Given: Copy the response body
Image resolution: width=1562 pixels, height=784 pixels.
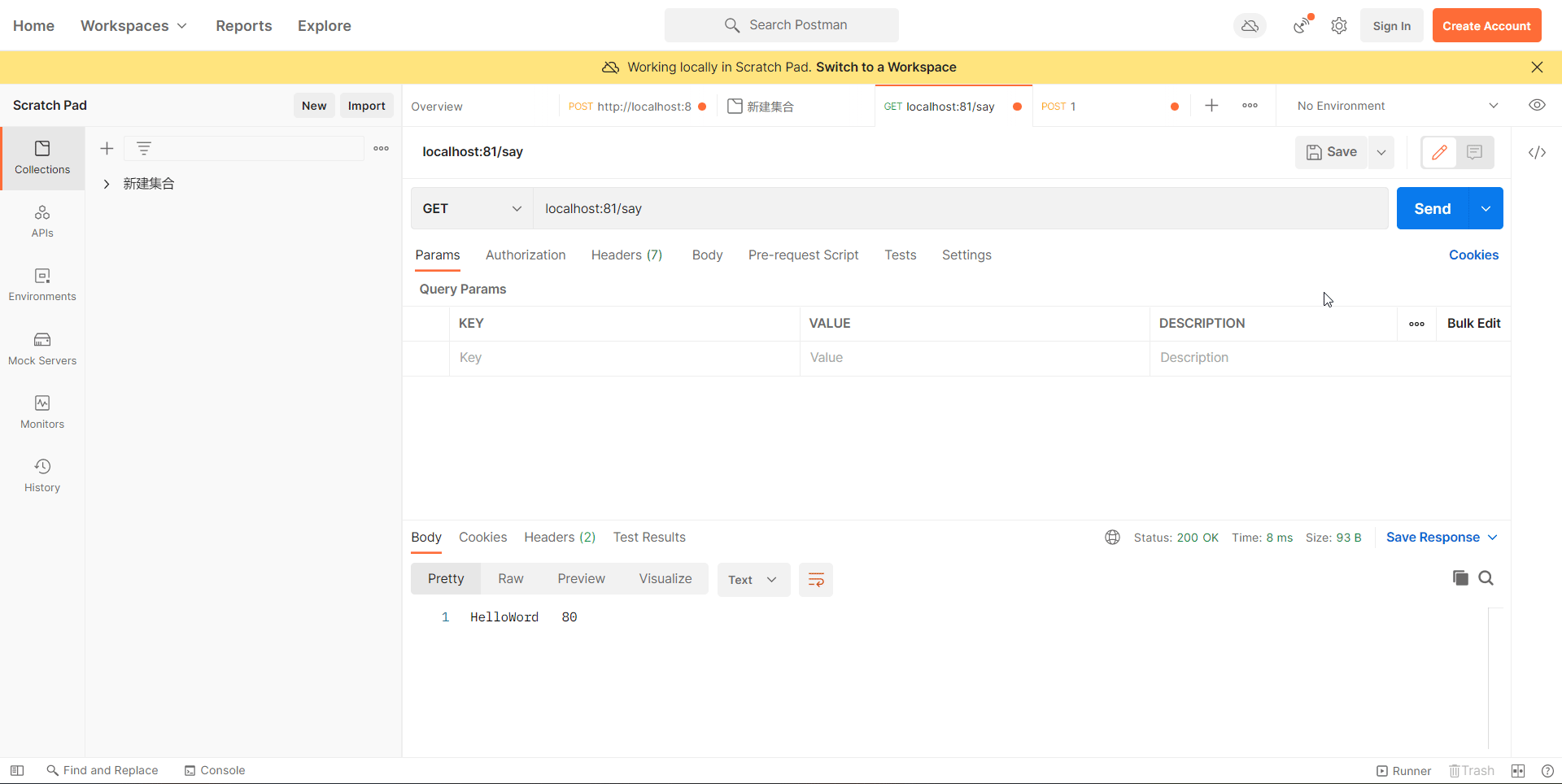Looking at the screenshot, I should (x=1460, y=578).
